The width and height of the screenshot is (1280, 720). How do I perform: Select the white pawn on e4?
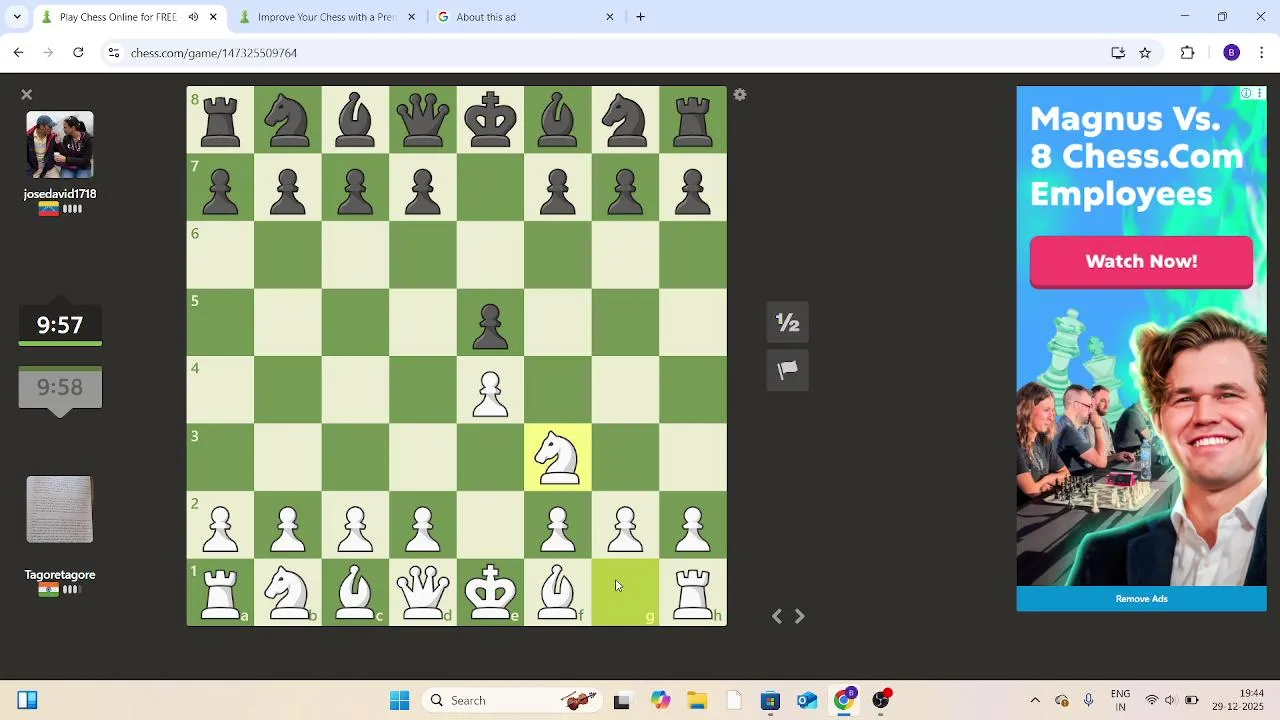pyautogui.click(x=490, y=390)
